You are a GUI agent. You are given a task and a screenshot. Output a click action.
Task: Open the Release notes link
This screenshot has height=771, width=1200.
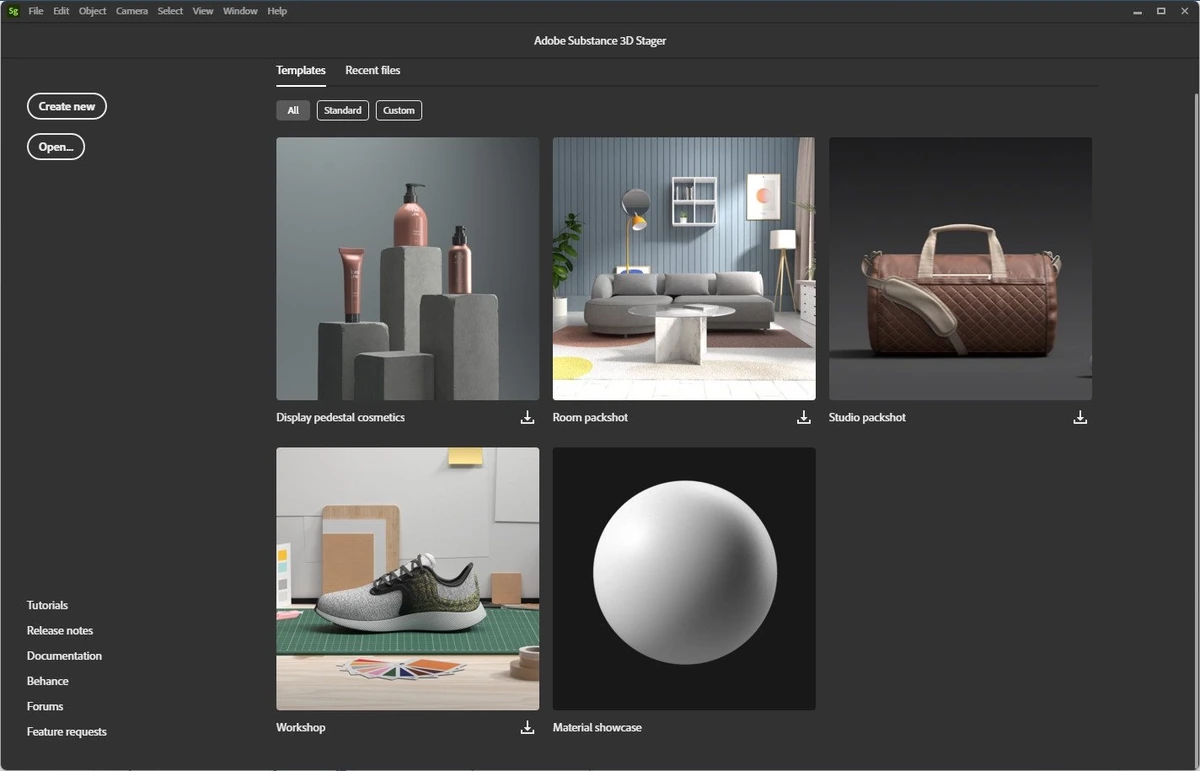[60, 631]
